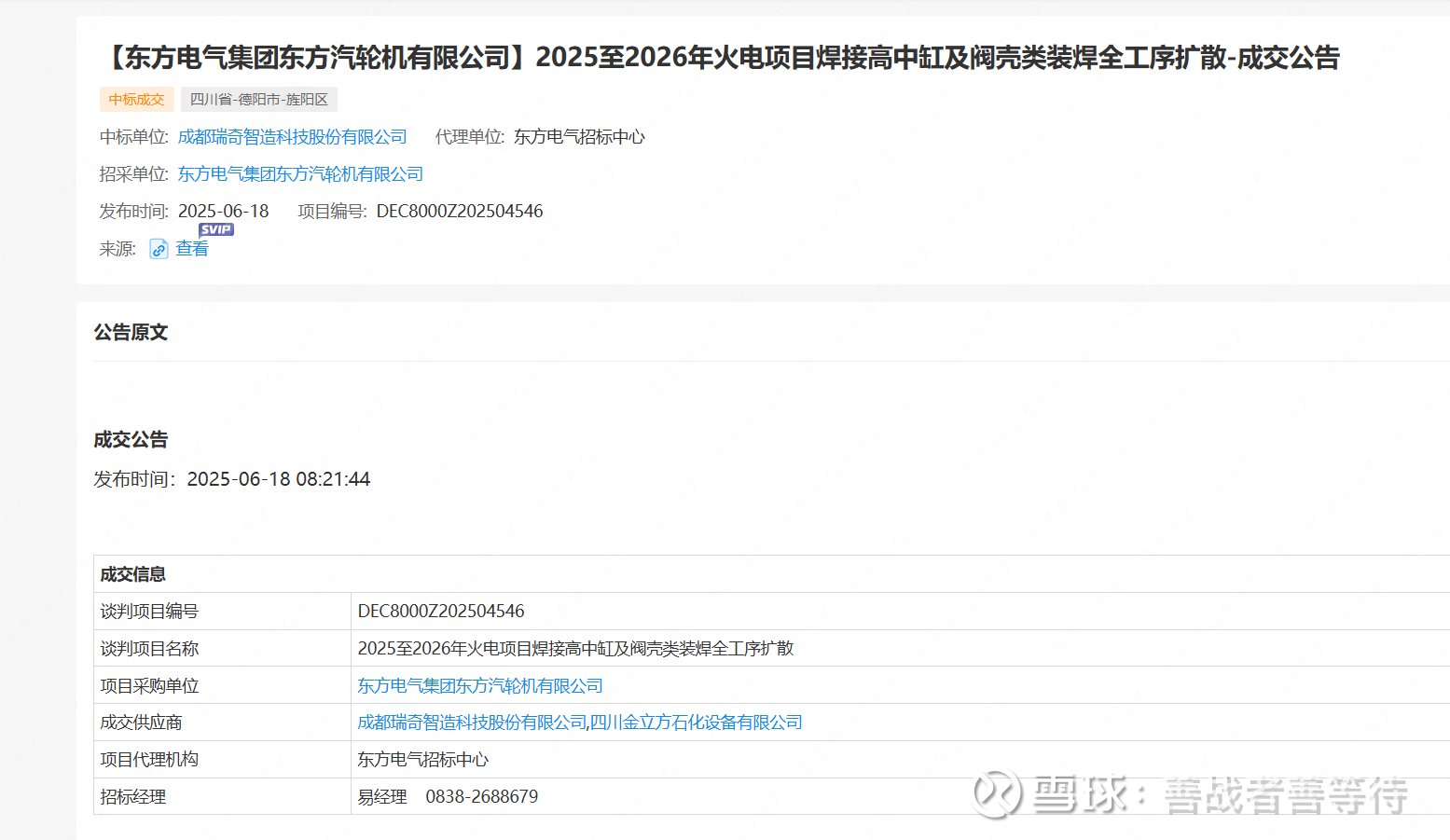
Task: Select timestamp 2025-06-18 08:21:44
Action: point(279,479)
